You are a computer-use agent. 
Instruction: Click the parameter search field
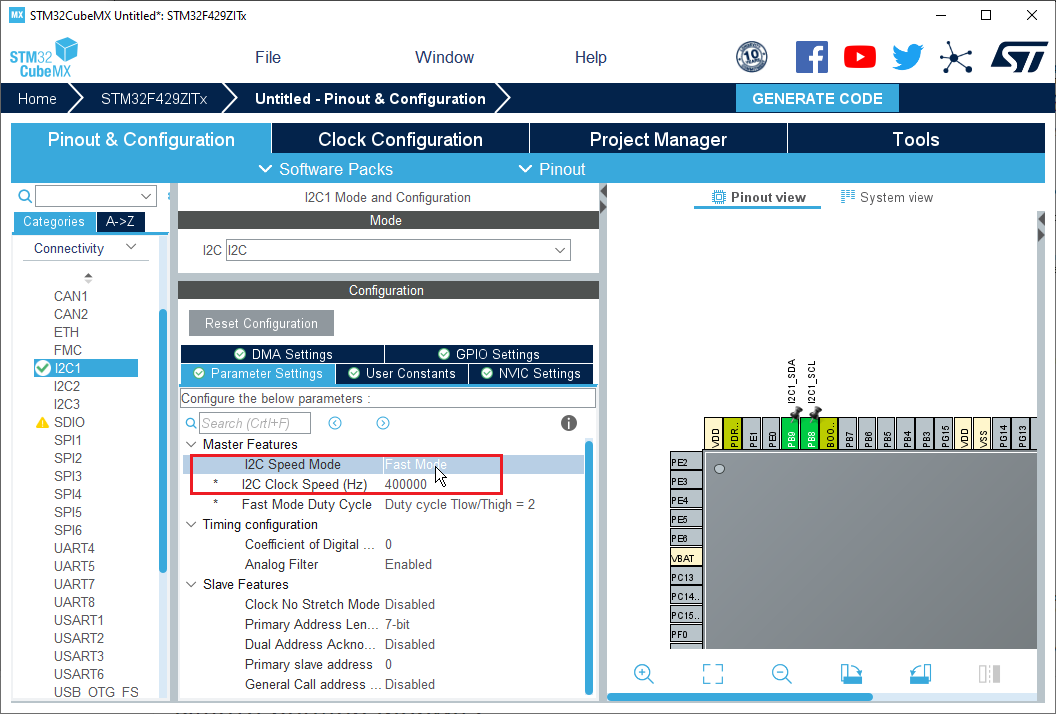tap(255, 423)
